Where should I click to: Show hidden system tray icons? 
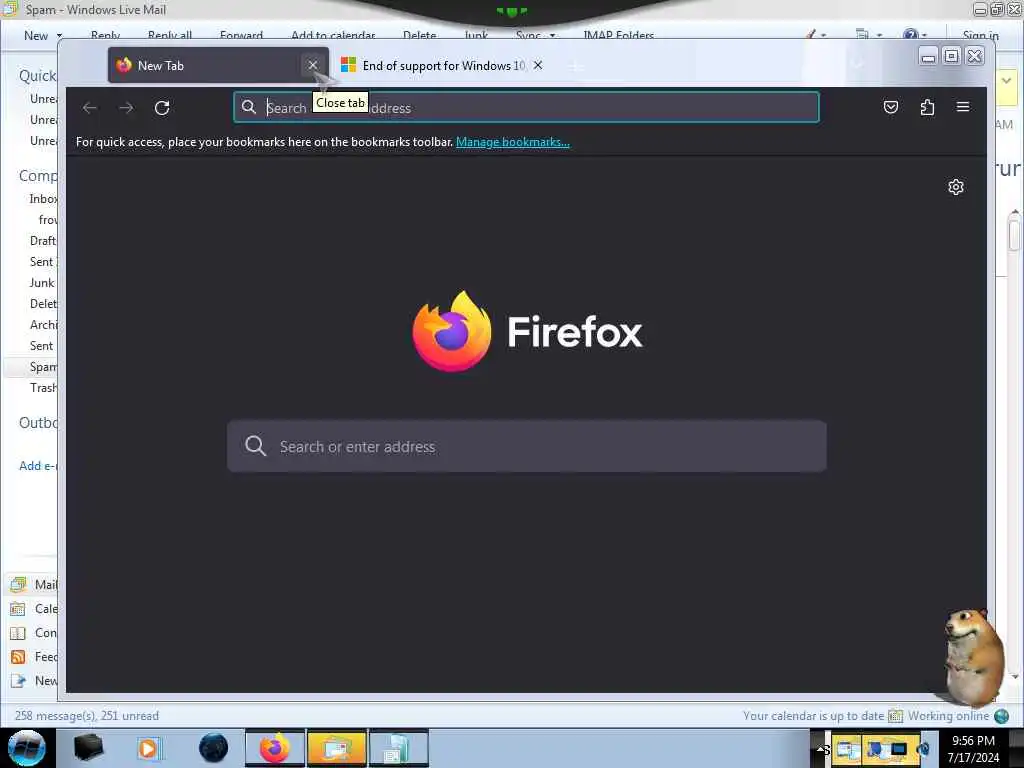point(821,748)
